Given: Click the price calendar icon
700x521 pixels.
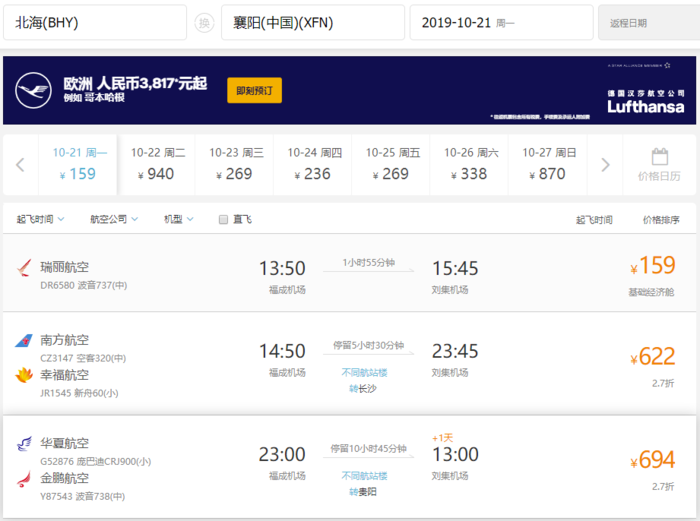Looking at the screenshot, I should (659, 157).
